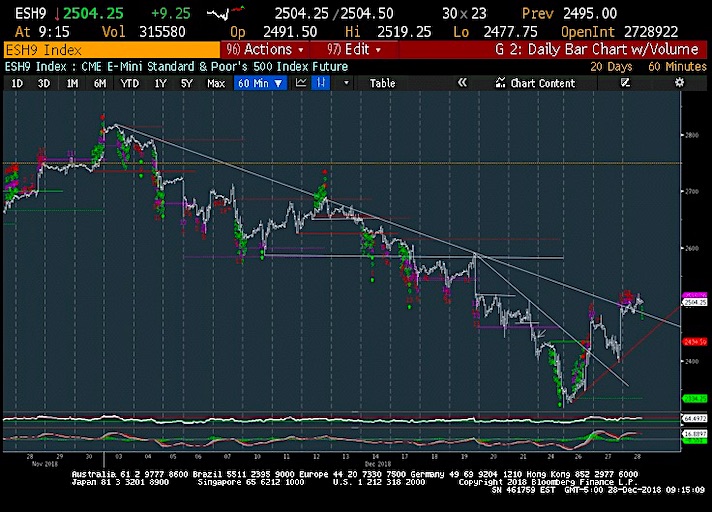The width and height of the screenshot is (712, 512).
Task: Click the magenta price tag on axis
Action: (695, 295)
